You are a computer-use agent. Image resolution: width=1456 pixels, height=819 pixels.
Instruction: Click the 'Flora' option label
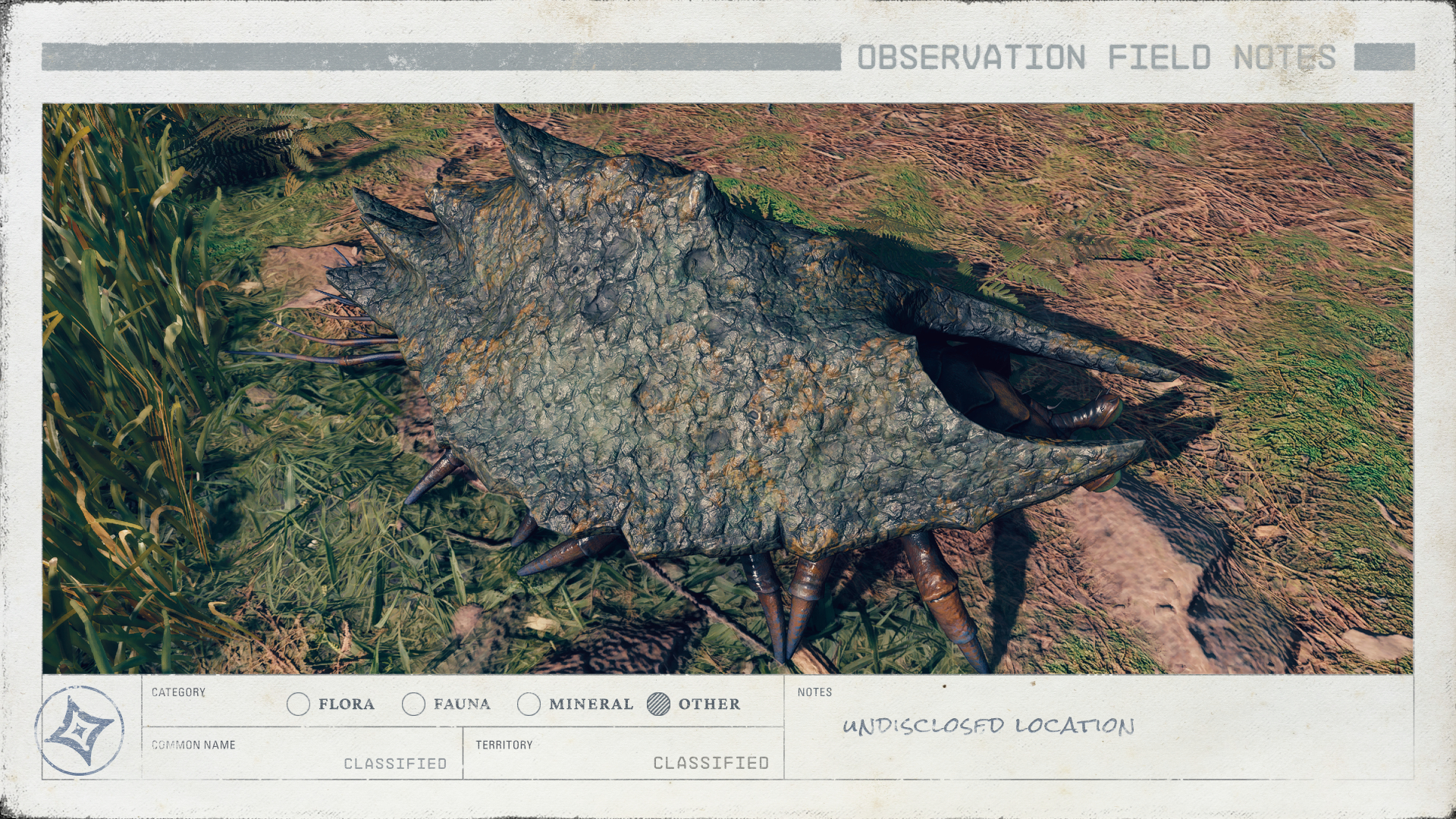click(347, 704)
